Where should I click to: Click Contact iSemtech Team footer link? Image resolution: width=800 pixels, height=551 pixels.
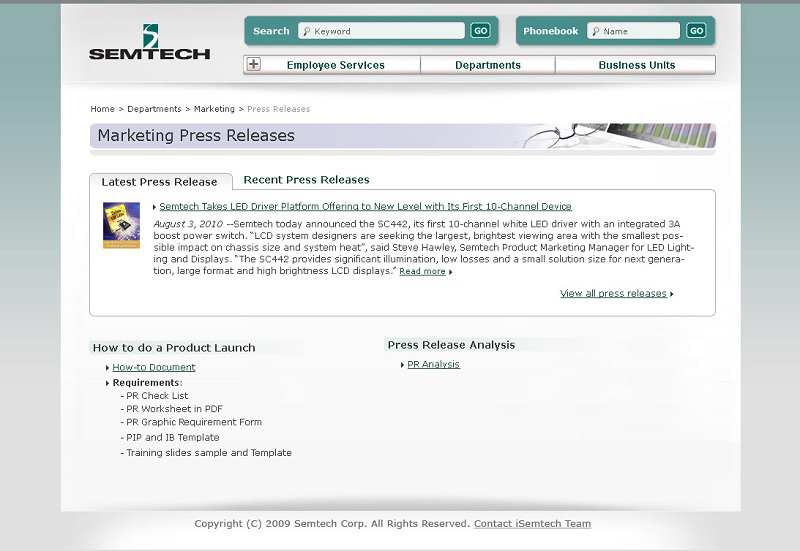tap(532, 524)
